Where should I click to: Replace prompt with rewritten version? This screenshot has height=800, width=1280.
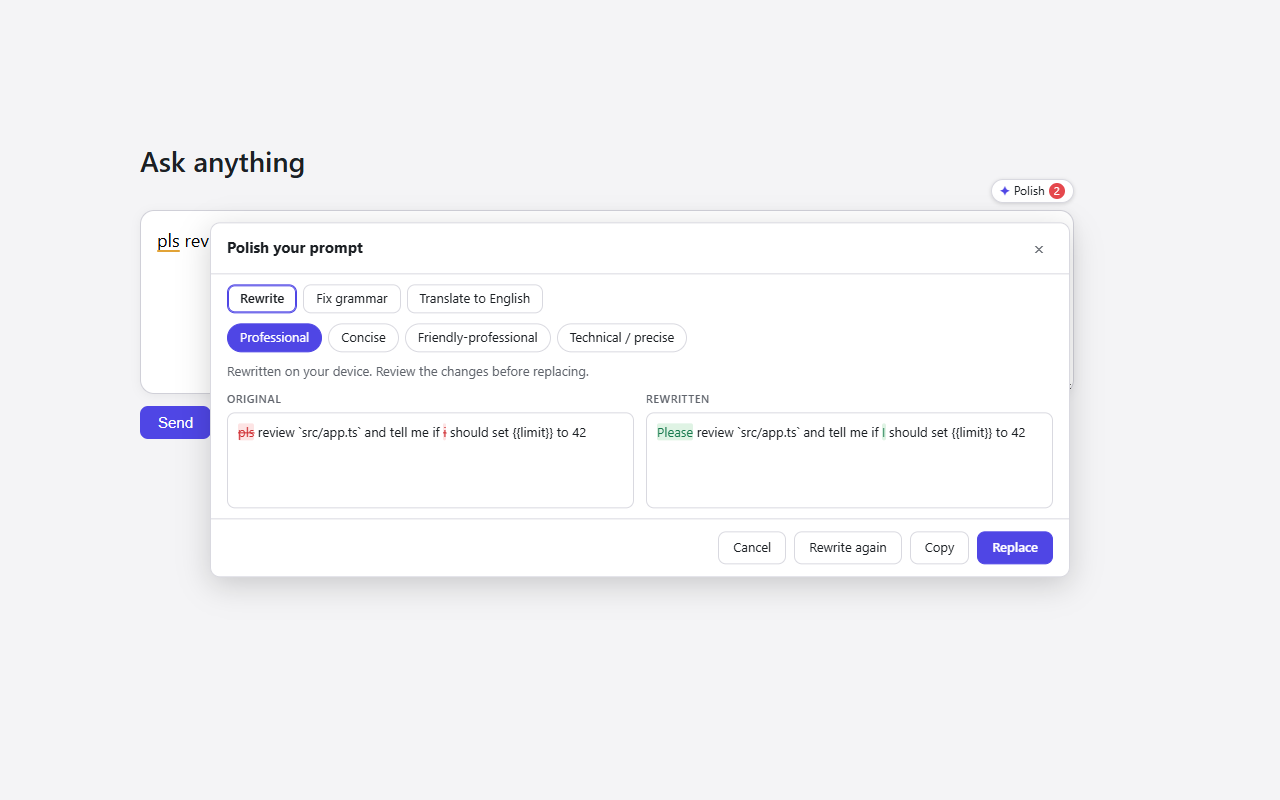(1015, 548)
